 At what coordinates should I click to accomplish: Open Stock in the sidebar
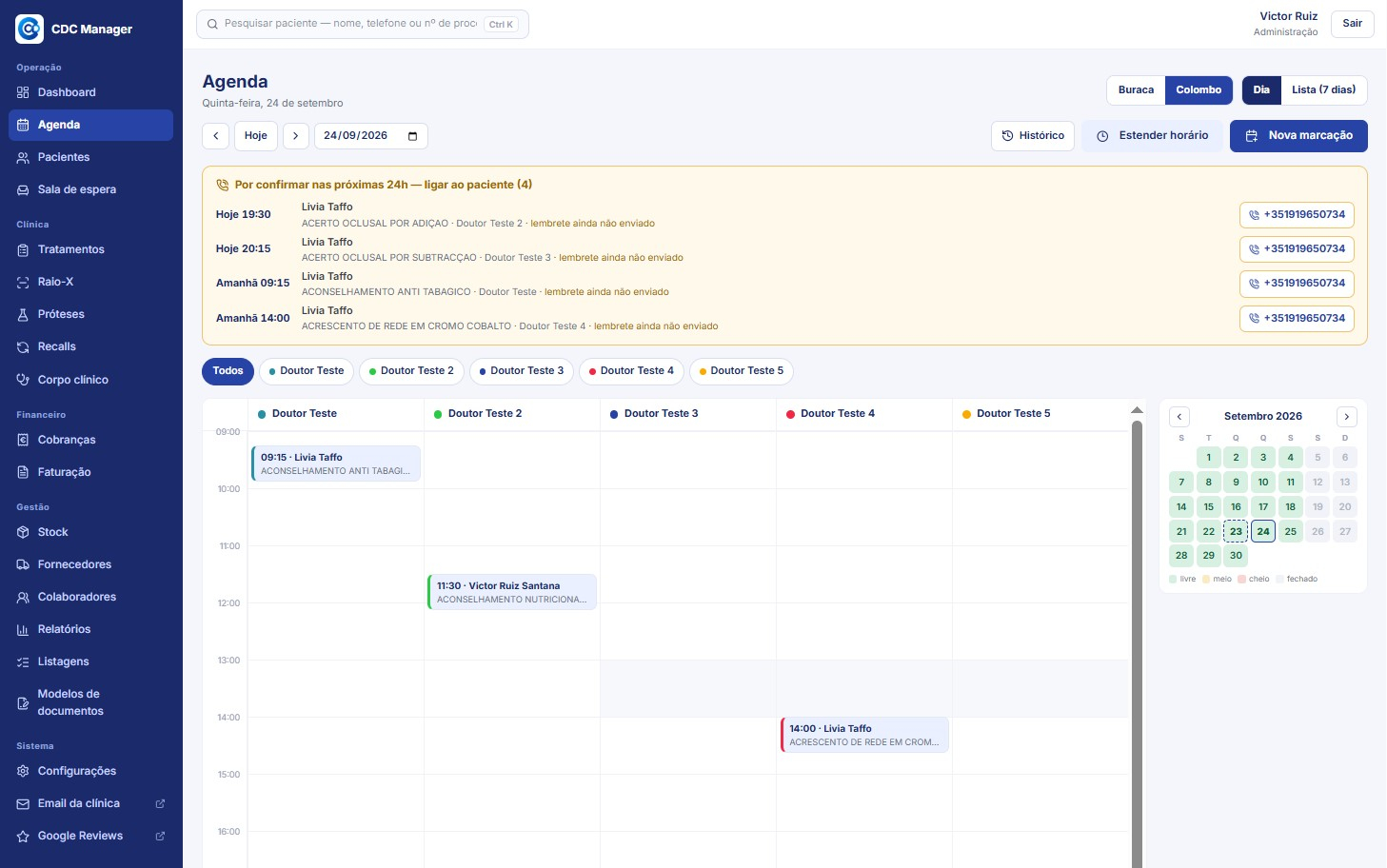coord(91,532)
